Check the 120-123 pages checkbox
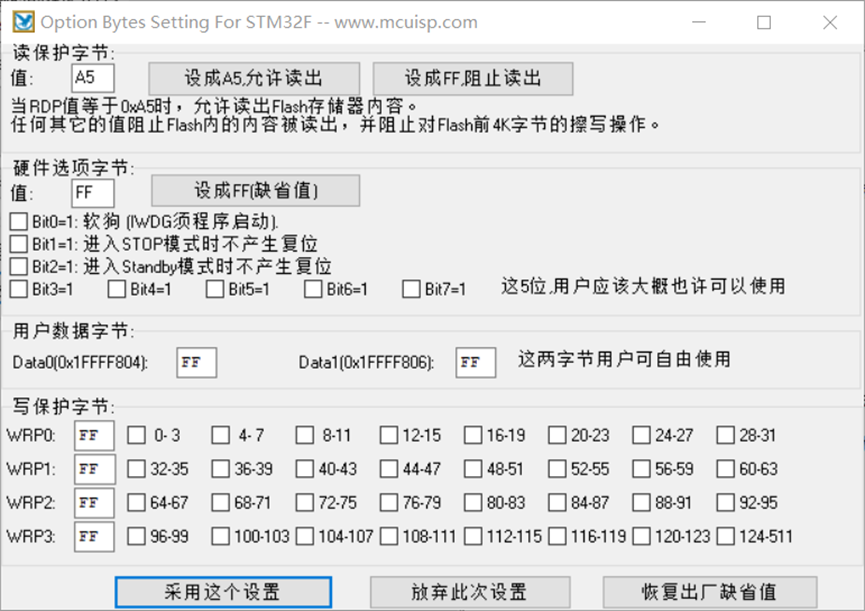The width and height of the screenshot is (865, 611). (x=641, y=536)
